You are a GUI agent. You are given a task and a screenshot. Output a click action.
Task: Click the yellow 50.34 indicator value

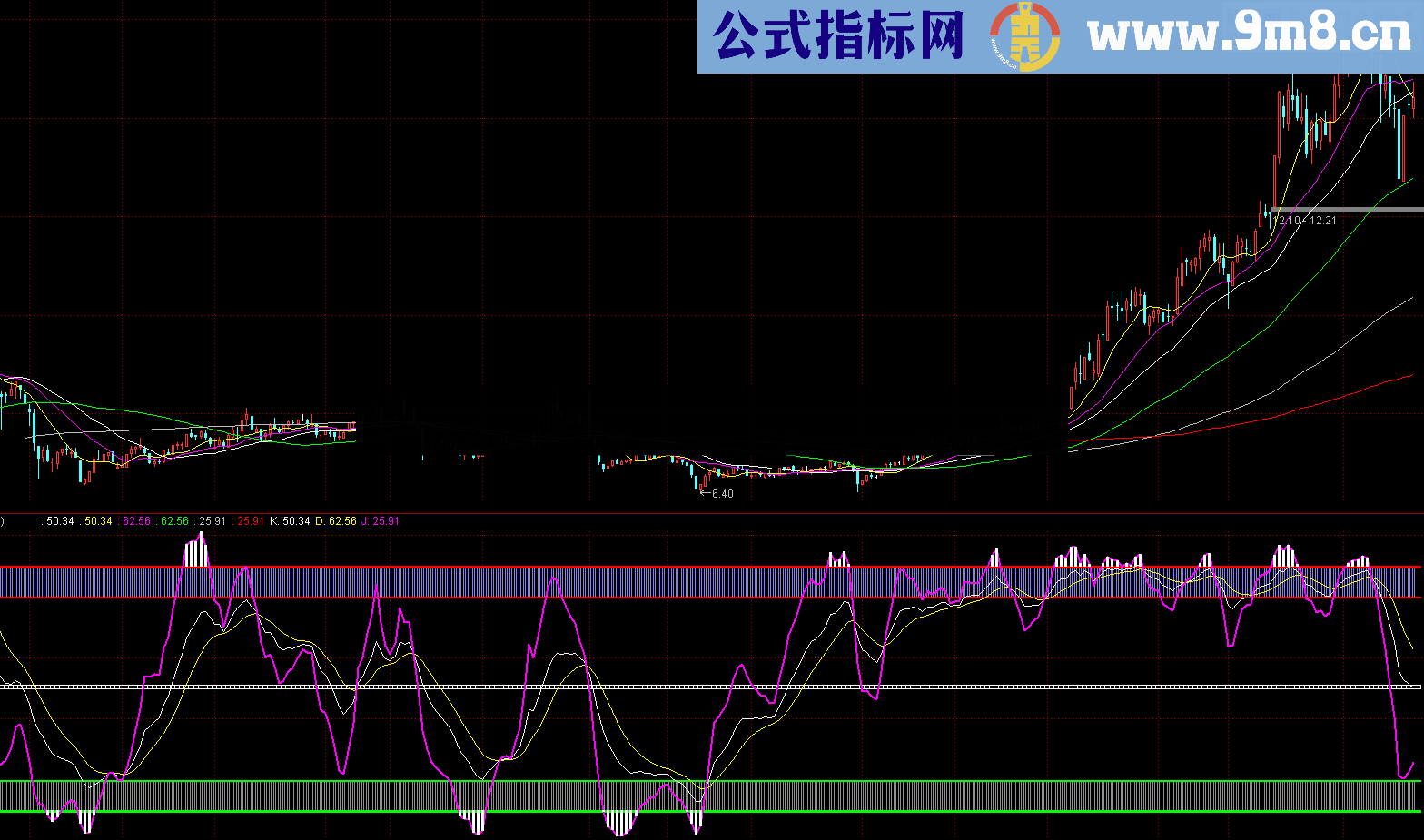(96, 521)
